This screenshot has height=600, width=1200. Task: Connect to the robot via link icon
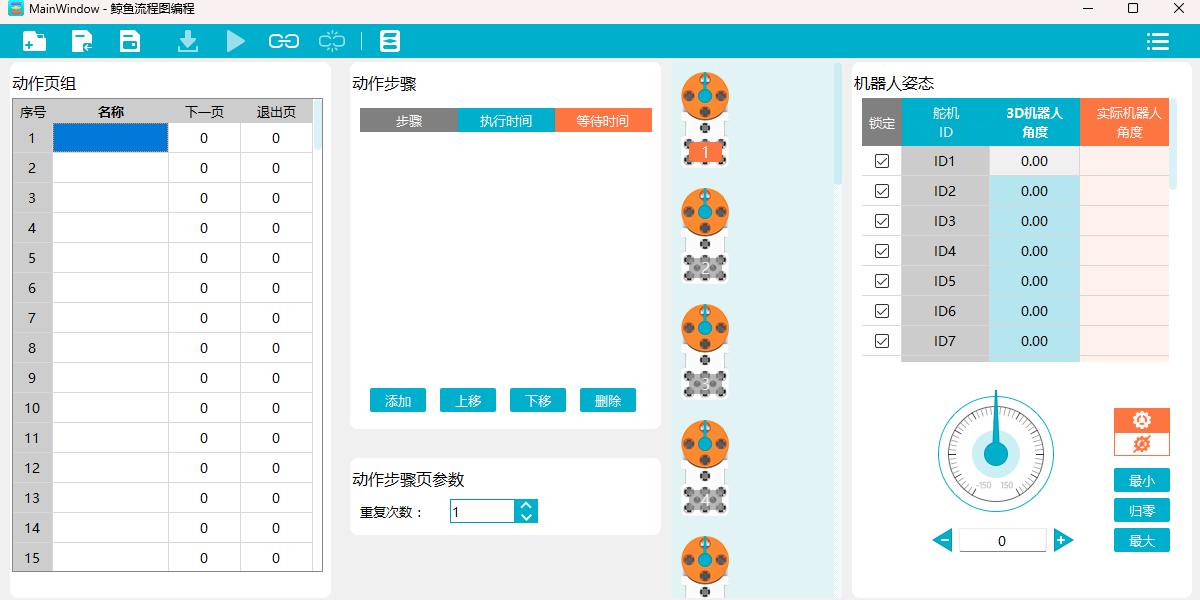click(x=283, y=41)
